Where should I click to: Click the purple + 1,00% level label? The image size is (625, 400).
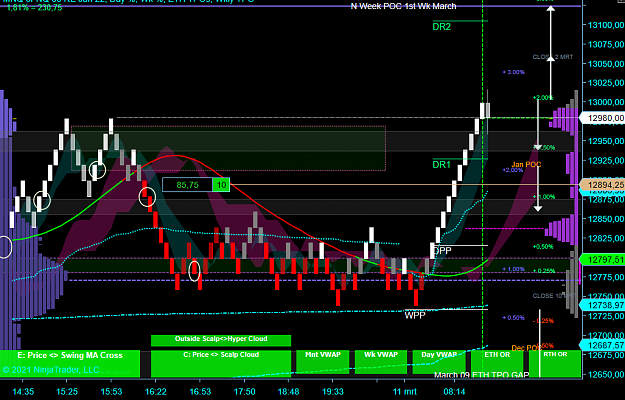pos(514,269)
